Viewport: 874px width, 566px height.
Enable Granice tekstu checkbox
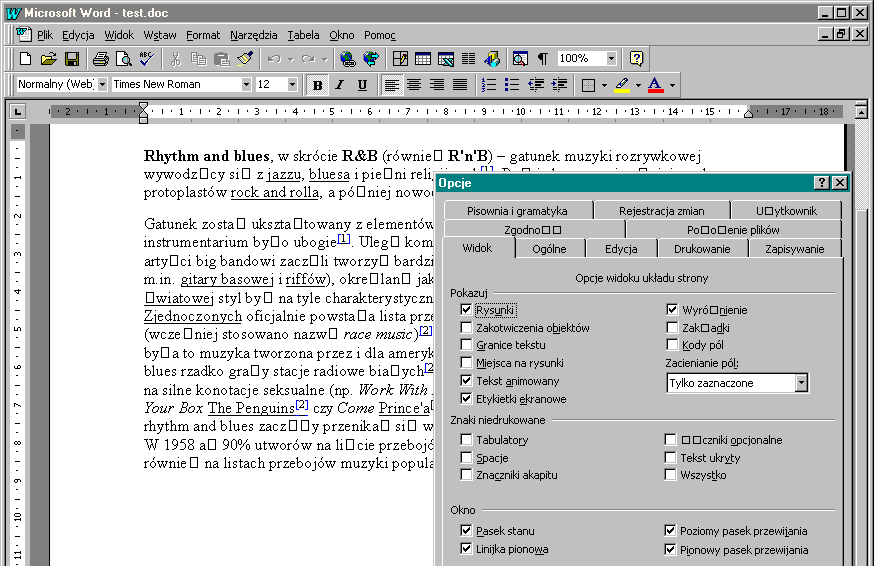(466, 345)
